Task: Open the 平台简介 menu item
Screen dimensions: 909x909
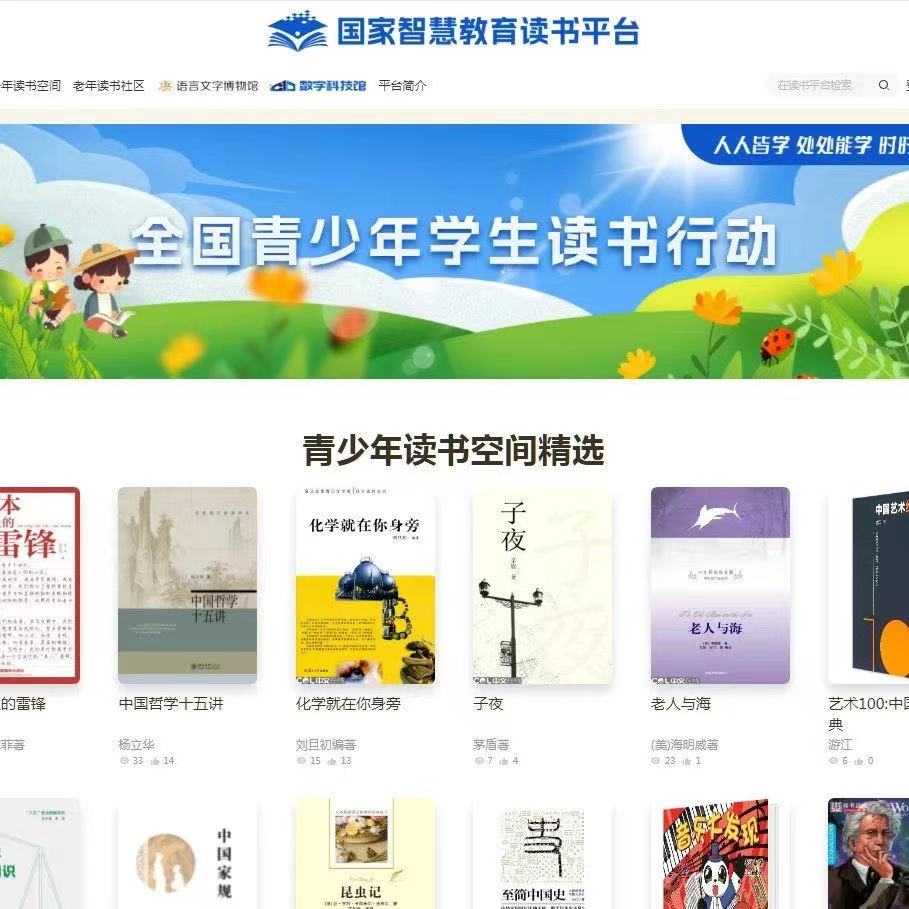Action: [402, 86]
